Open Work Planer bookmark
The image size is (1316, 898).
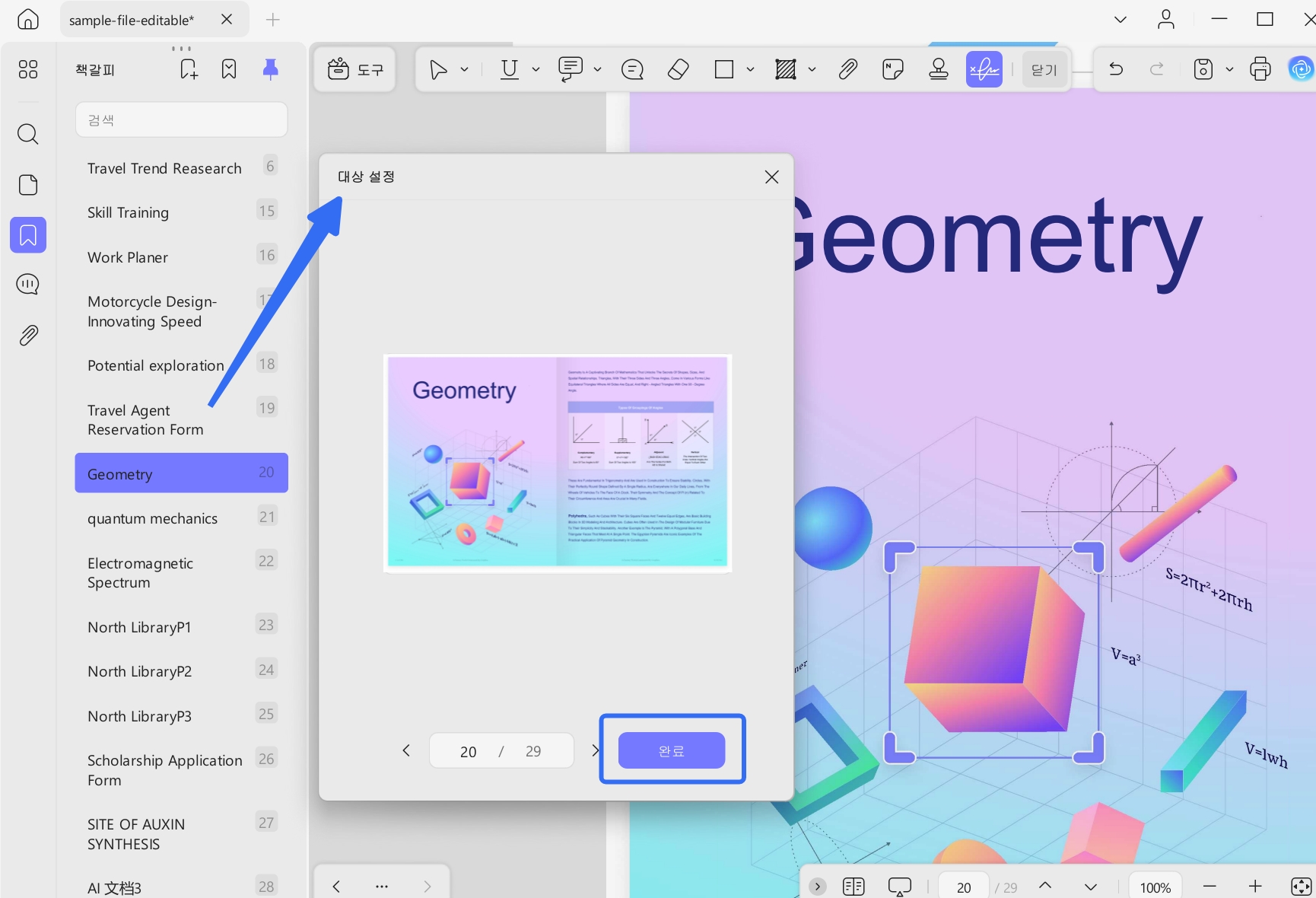(x=181, y=257)
